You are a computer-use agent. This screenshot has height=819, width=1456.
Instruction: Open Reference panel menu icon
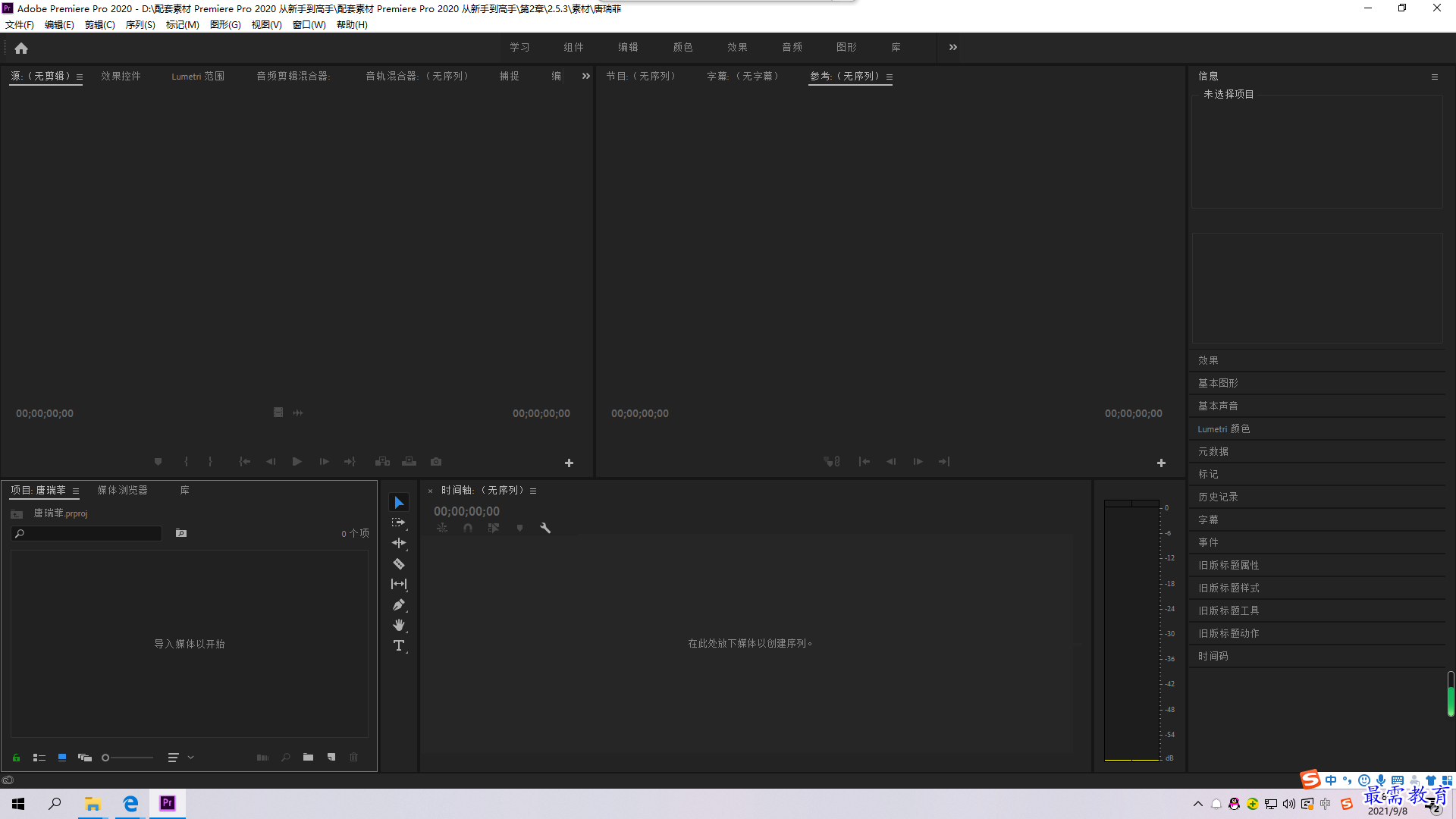[890, 77]
